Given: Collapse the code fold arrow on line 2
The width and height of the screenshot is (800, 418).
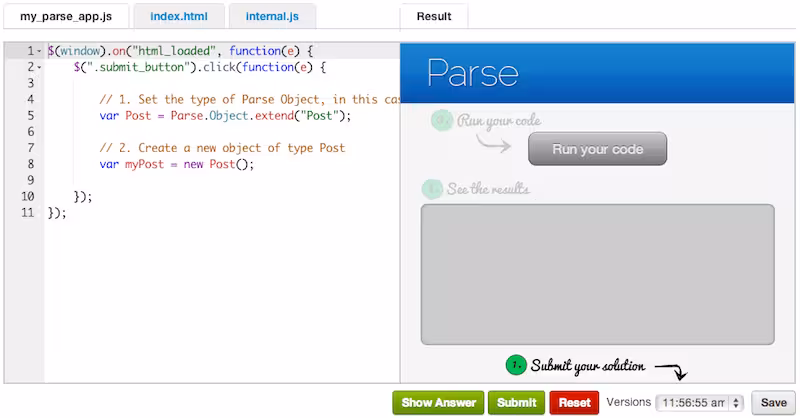Looking at the screenshot, I should tap(39, 67).
